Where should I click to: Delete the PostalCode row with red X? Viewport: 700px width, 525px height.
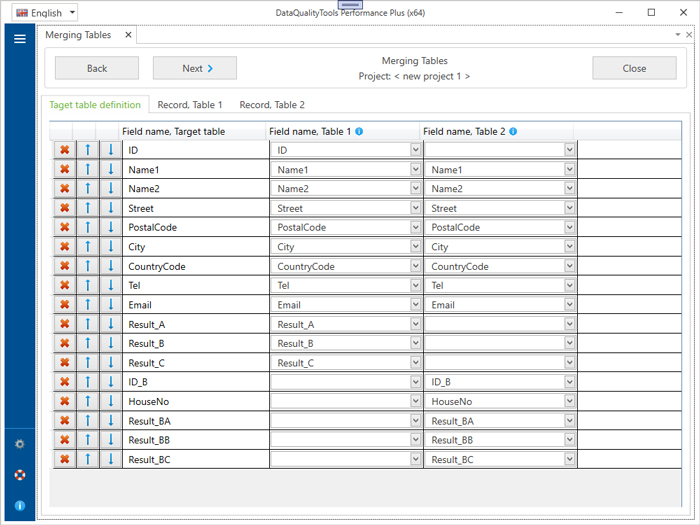(x=65, y=227)
